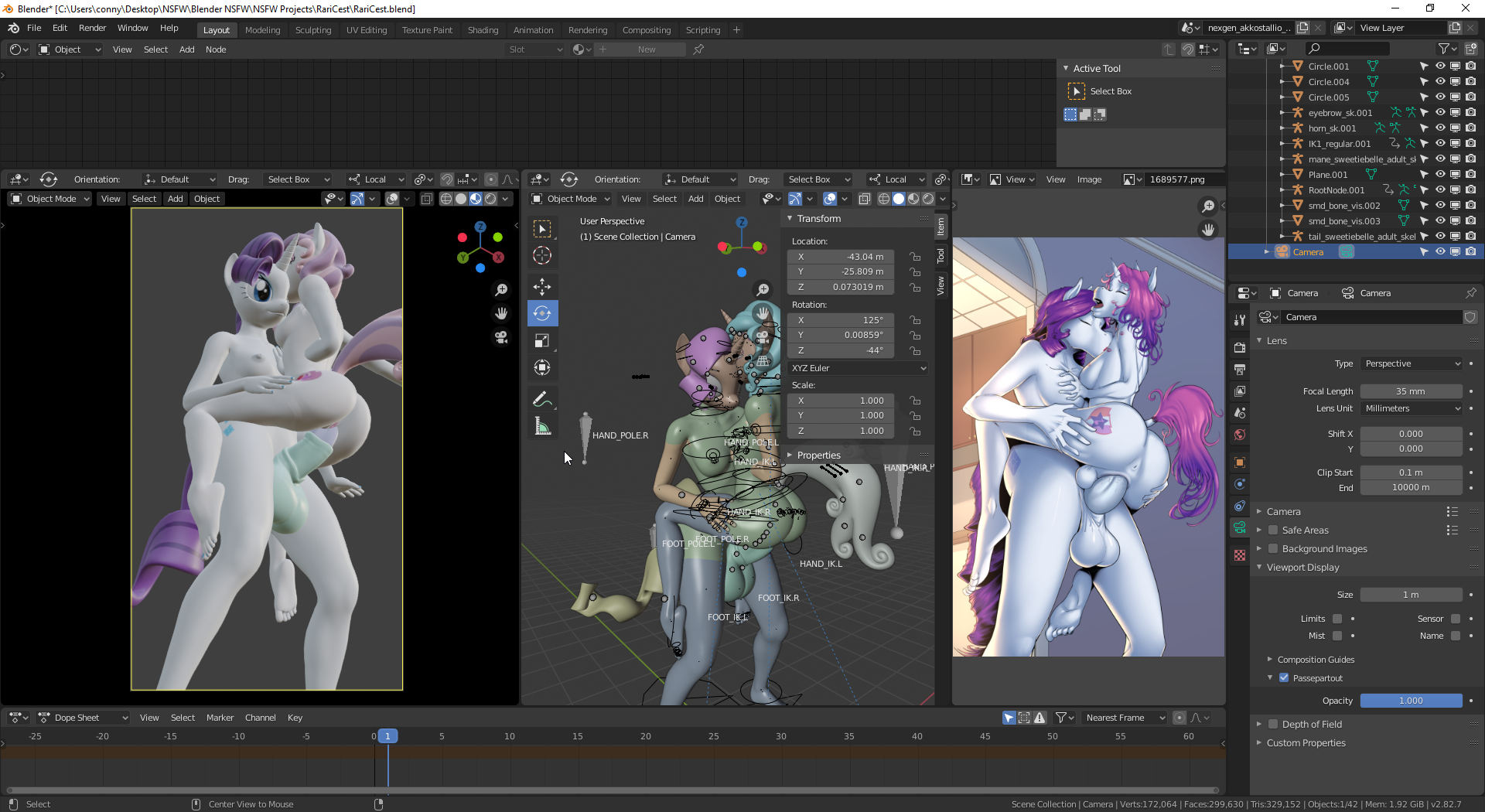Open Dope Sheet mode dropdown
Screen dimensions: 1485x812
pos(83,718)
